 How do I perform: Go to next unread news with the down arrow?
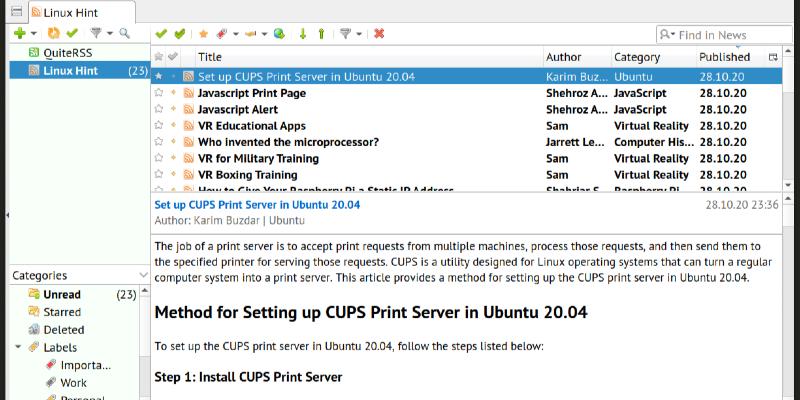click(303, 34)
